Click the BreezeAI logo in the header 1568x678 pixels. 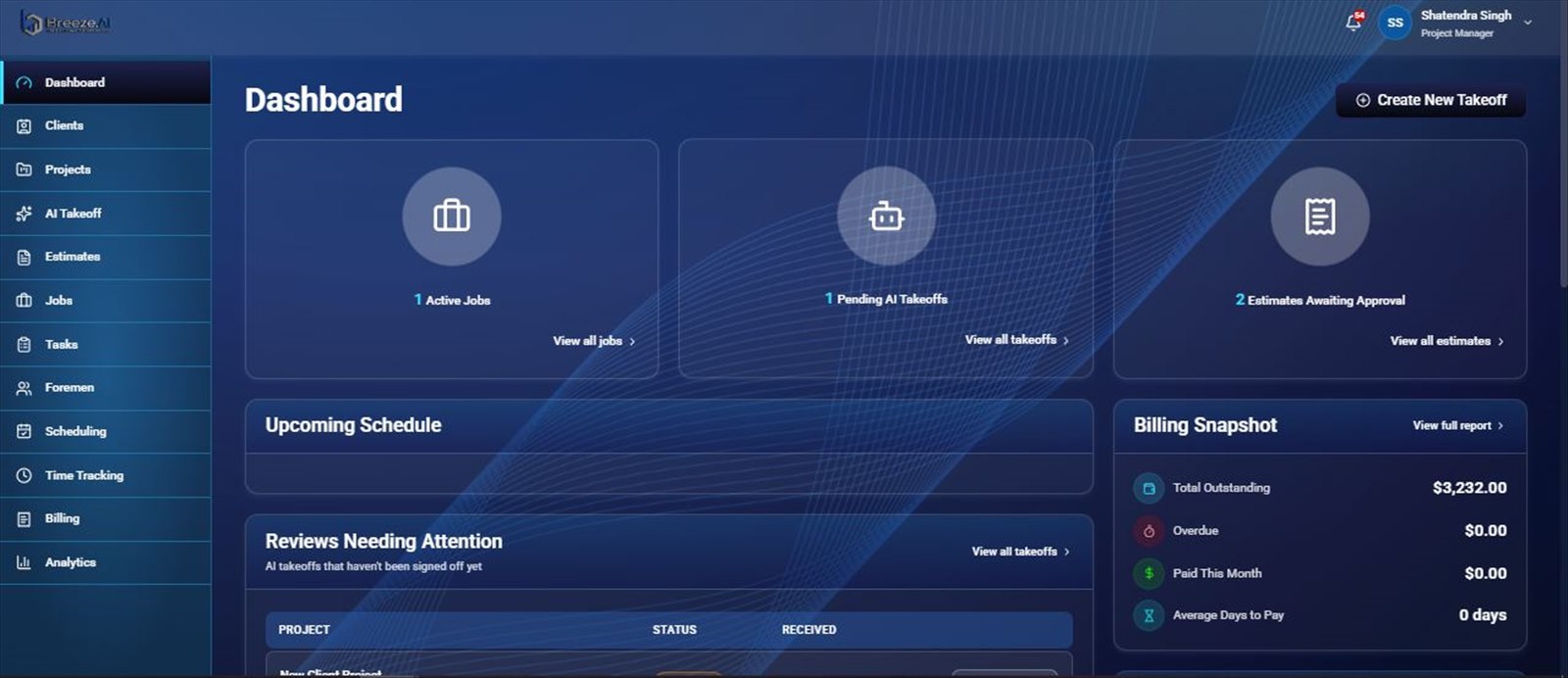point(66,24)
